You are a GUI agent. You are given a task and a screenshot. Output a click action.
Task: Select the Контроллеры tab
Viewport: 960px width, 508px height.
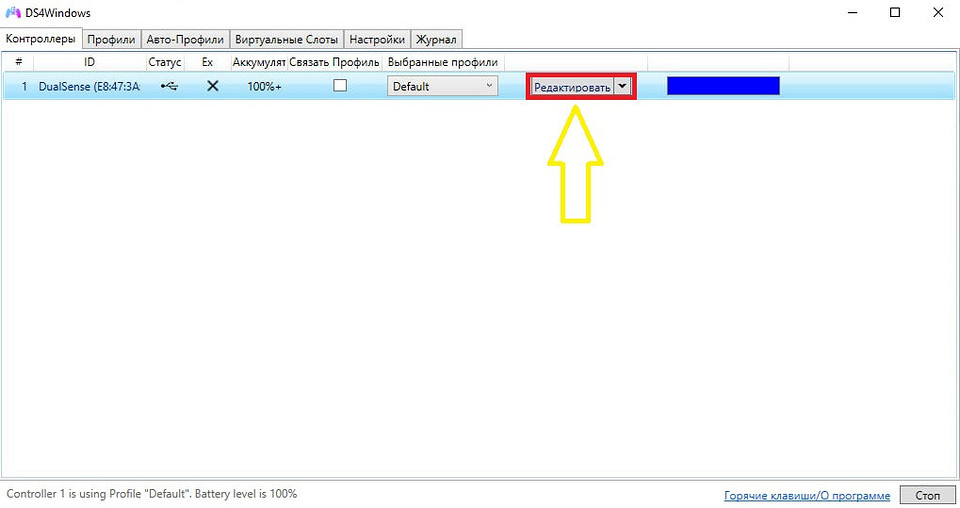tap(40, 39)
